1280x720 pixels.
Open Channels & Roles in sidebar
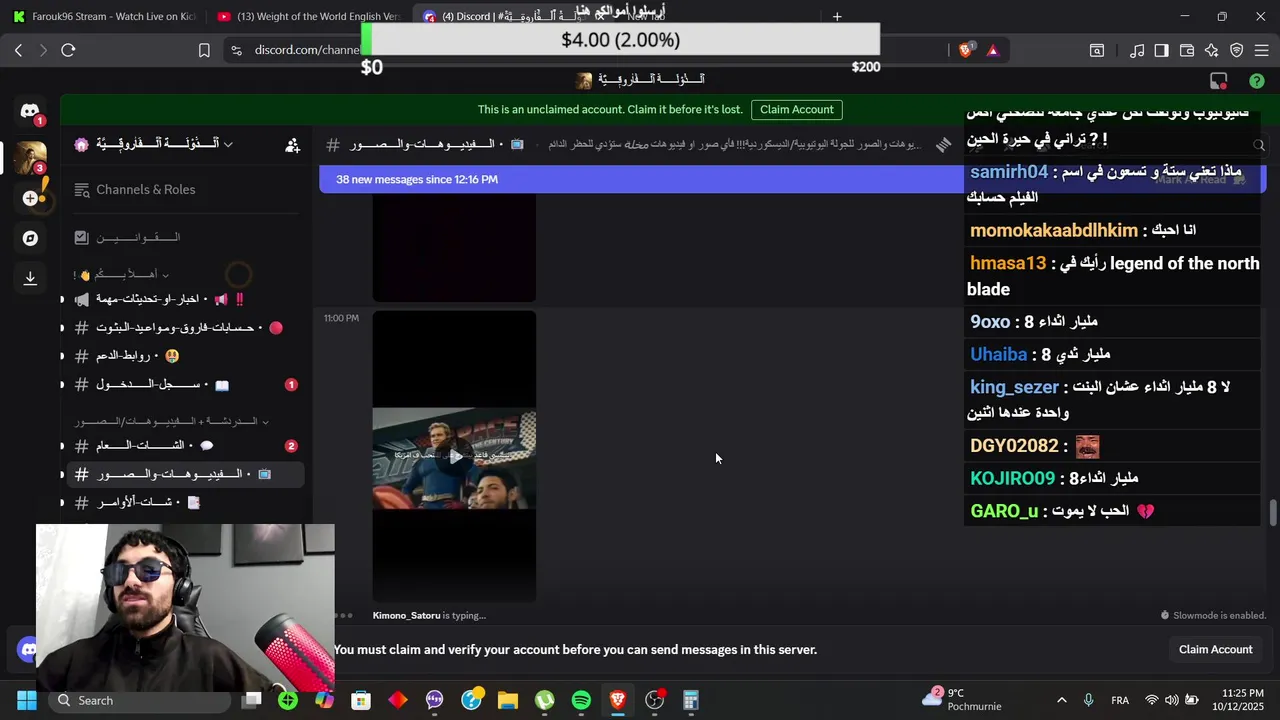(185, 189)
